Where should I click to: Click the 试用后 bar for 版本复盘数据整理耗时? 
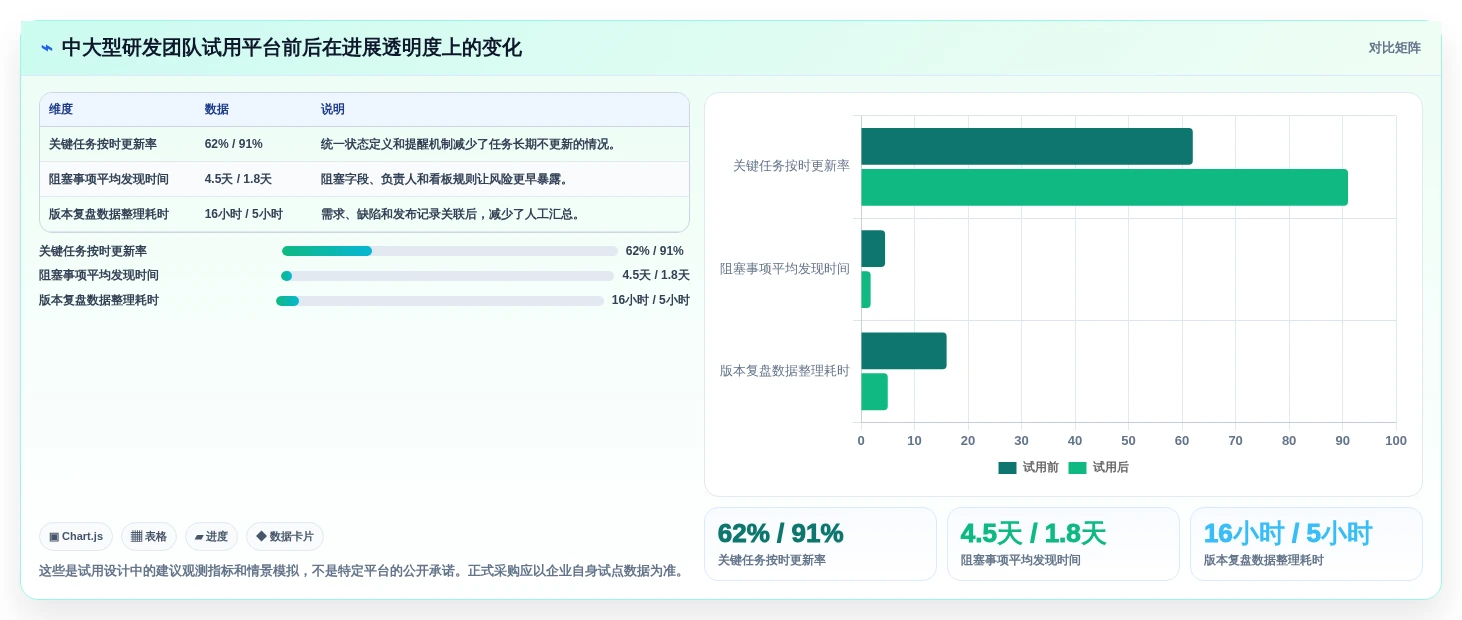point(875,392)
